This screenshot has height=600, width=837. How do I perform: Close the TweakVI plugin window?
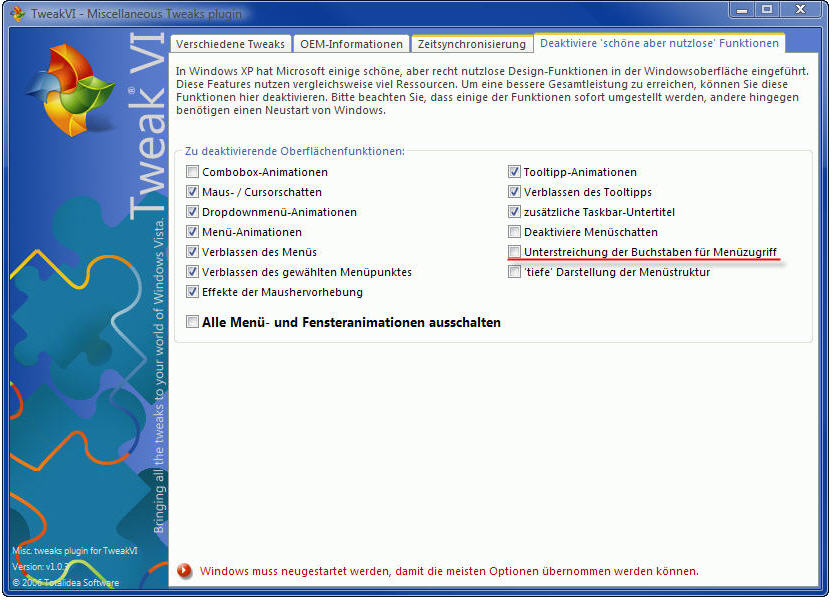pos(800,10)
